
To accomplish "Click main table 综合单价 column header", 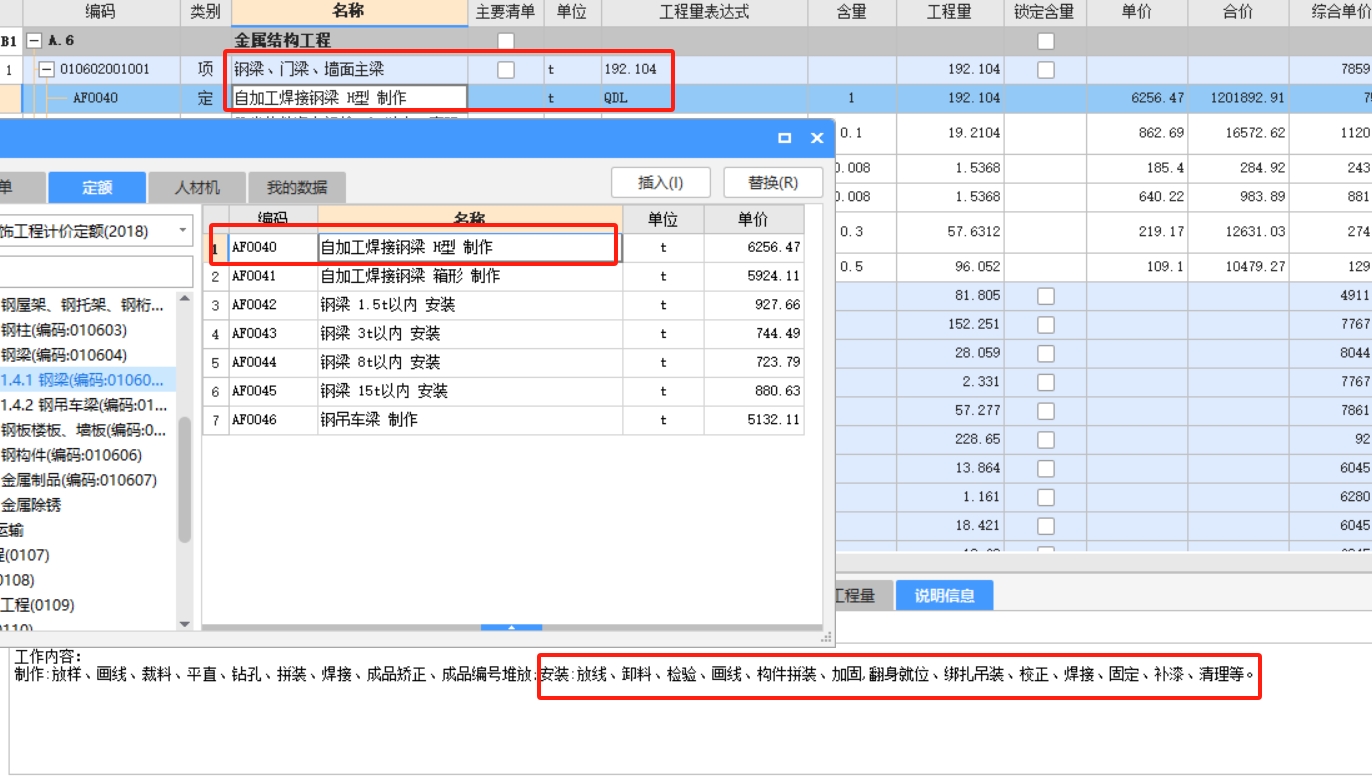I will coord(1332,13).
